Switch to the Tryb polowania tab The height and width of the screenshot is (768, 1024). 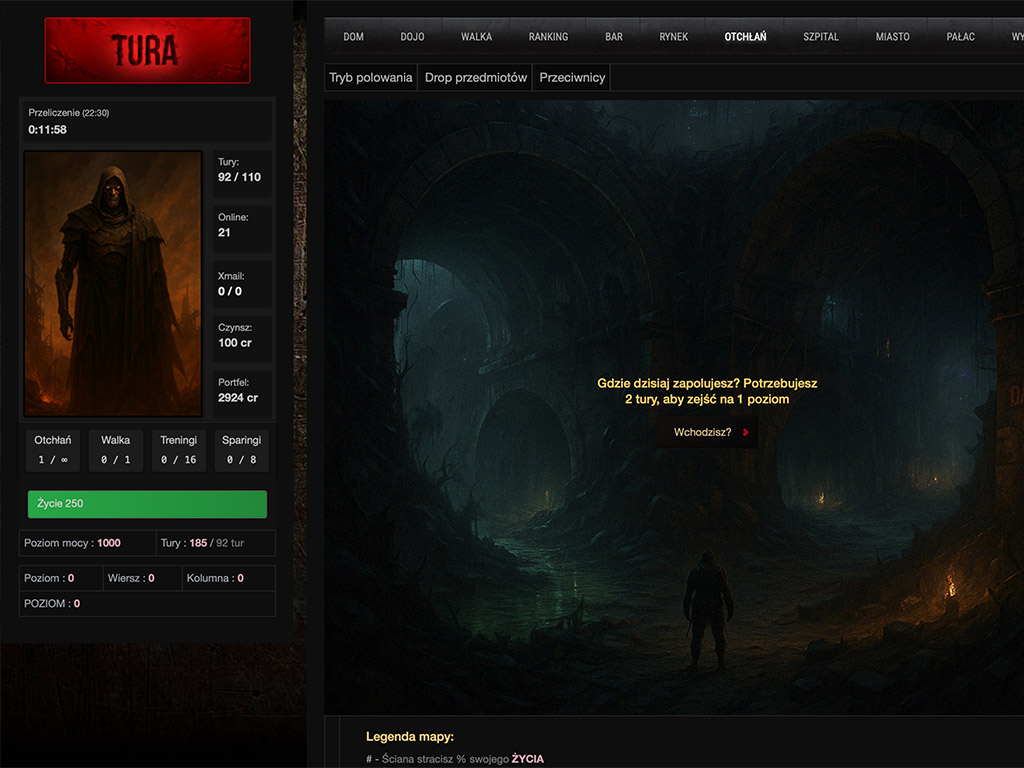coord(370,78)
